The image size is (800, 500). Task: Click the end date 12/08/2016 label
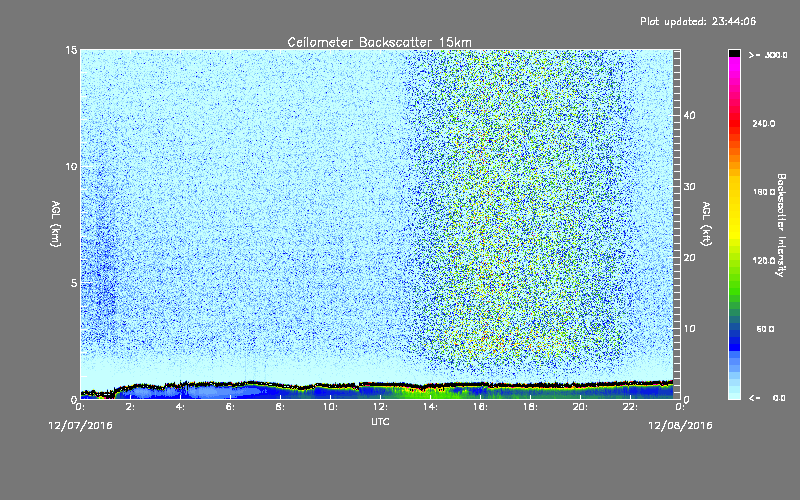point(680,426)
